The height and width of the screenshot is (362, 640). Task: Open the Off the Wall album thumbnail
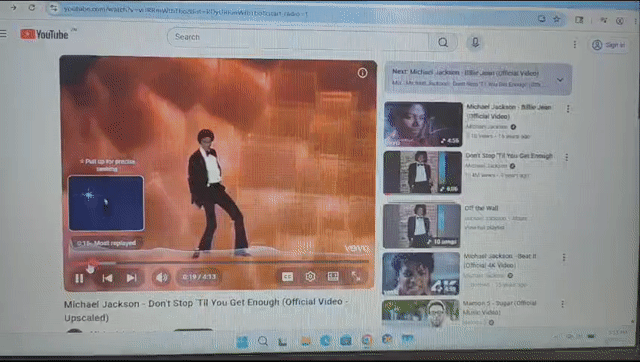[x=422, y=226]
